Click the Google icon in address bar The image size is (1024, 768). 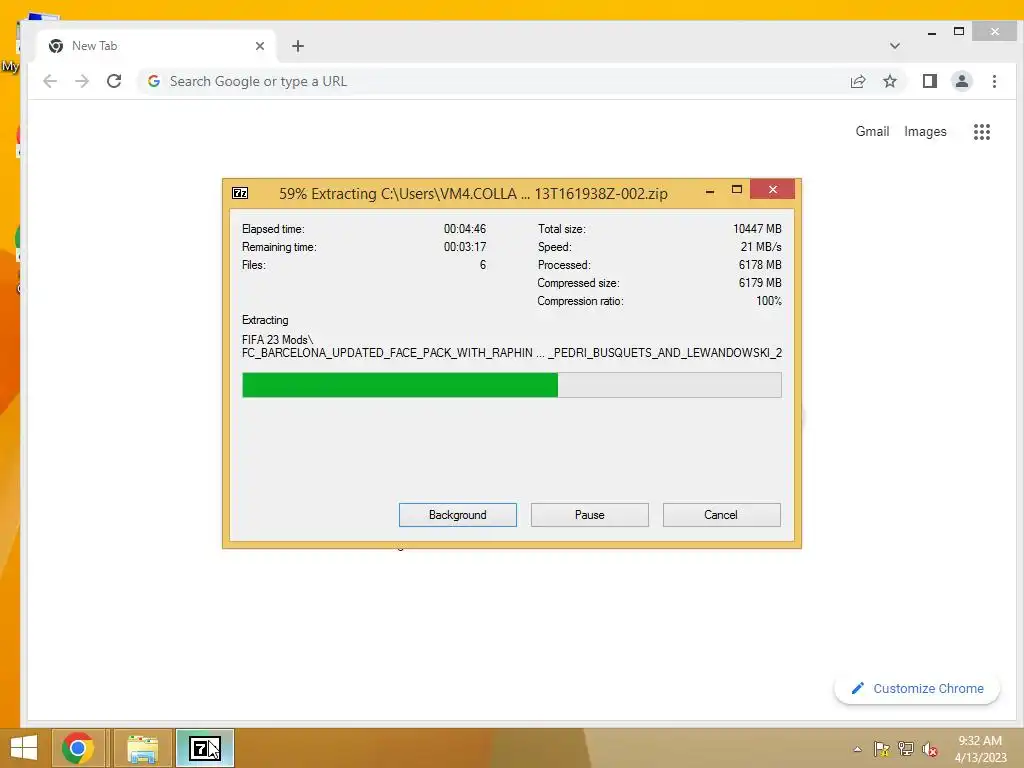(154, 81)
